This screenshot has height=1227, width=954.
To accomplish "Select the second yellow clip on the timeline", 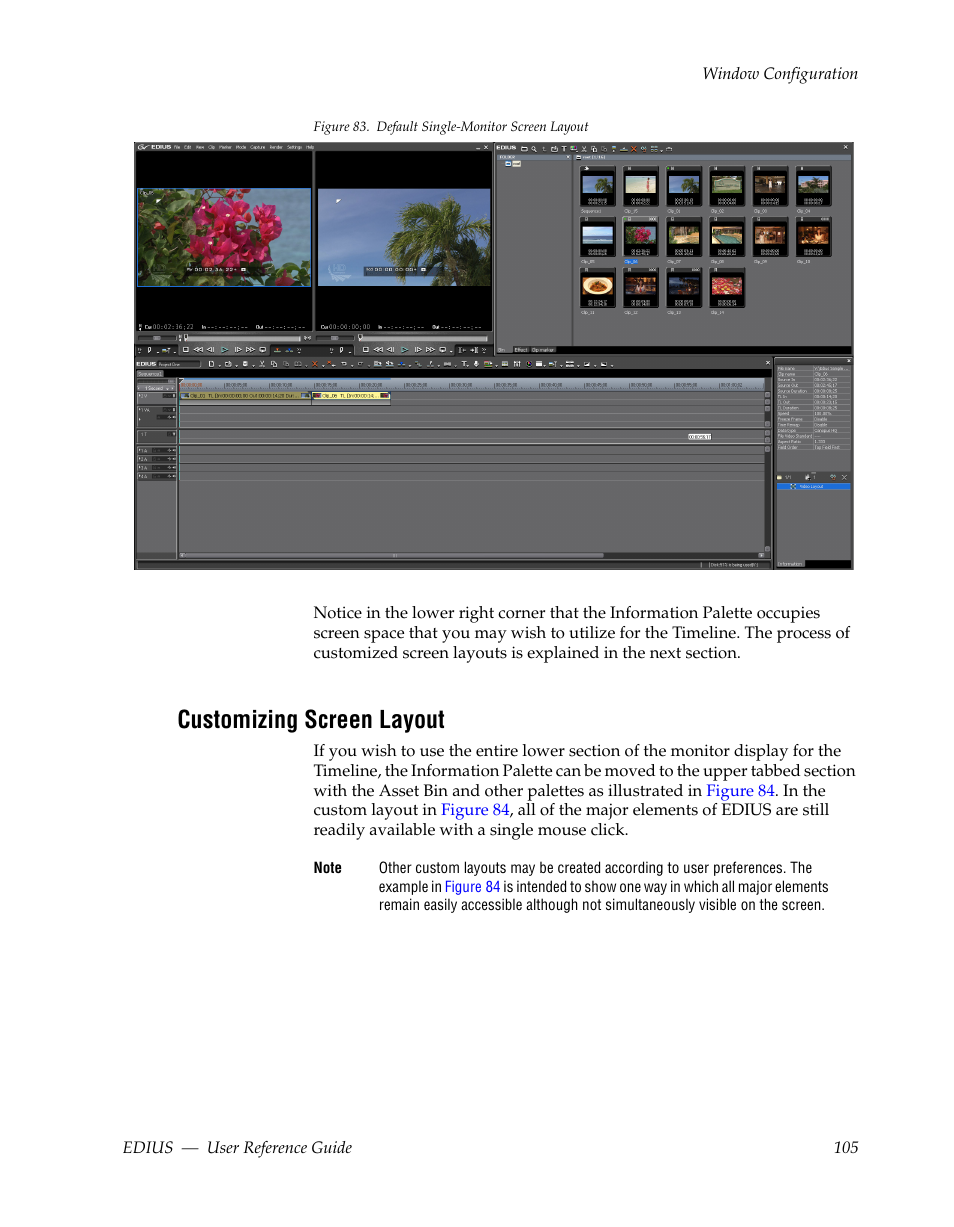I will [351, 395].
